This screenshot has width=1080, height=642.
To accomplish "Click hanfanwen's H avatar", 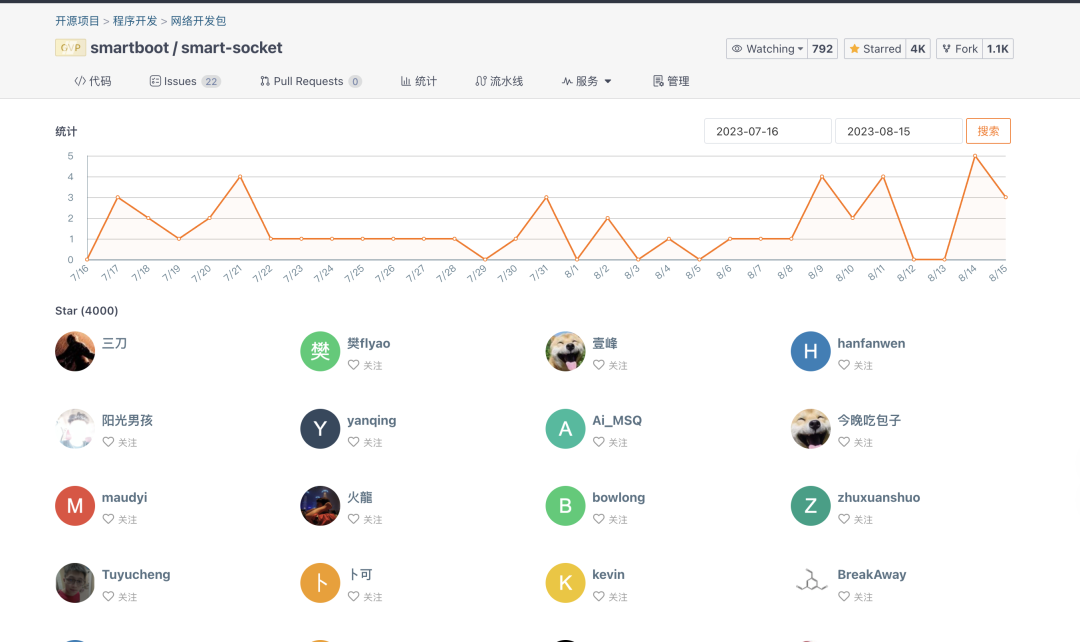I will tap(811, 351).
